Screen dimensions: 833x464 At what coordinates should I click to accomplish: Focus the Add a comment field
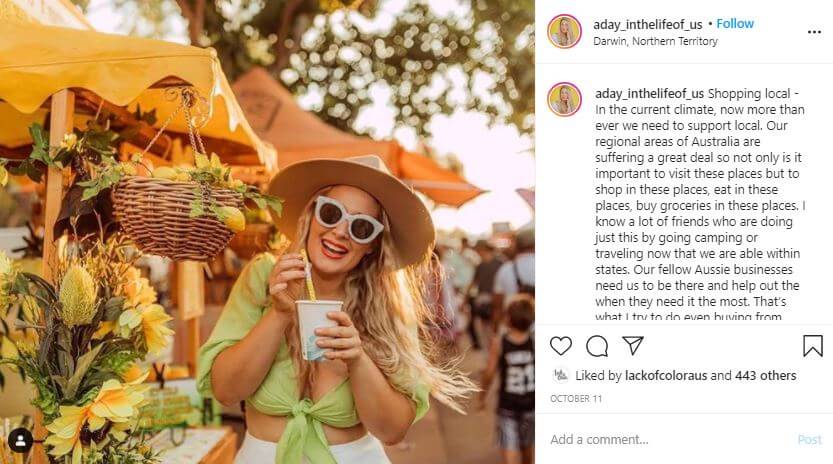tap(669, 440)
